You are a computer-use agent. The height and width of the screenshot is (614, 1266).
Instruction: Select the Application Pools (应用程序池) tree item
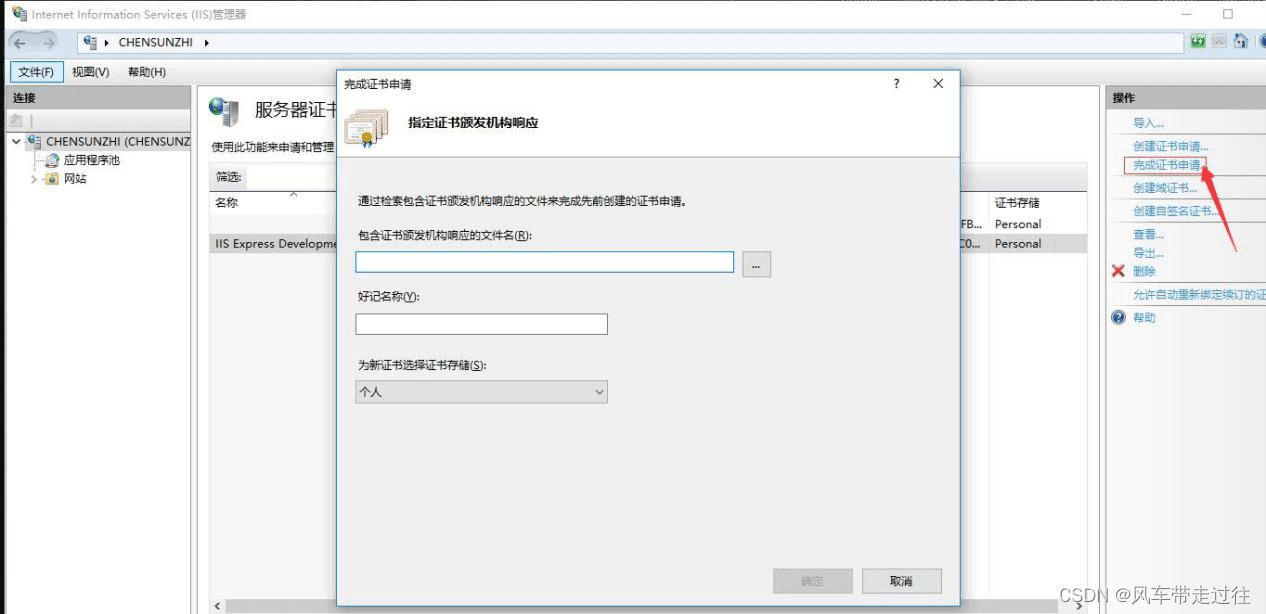point(91,160)
